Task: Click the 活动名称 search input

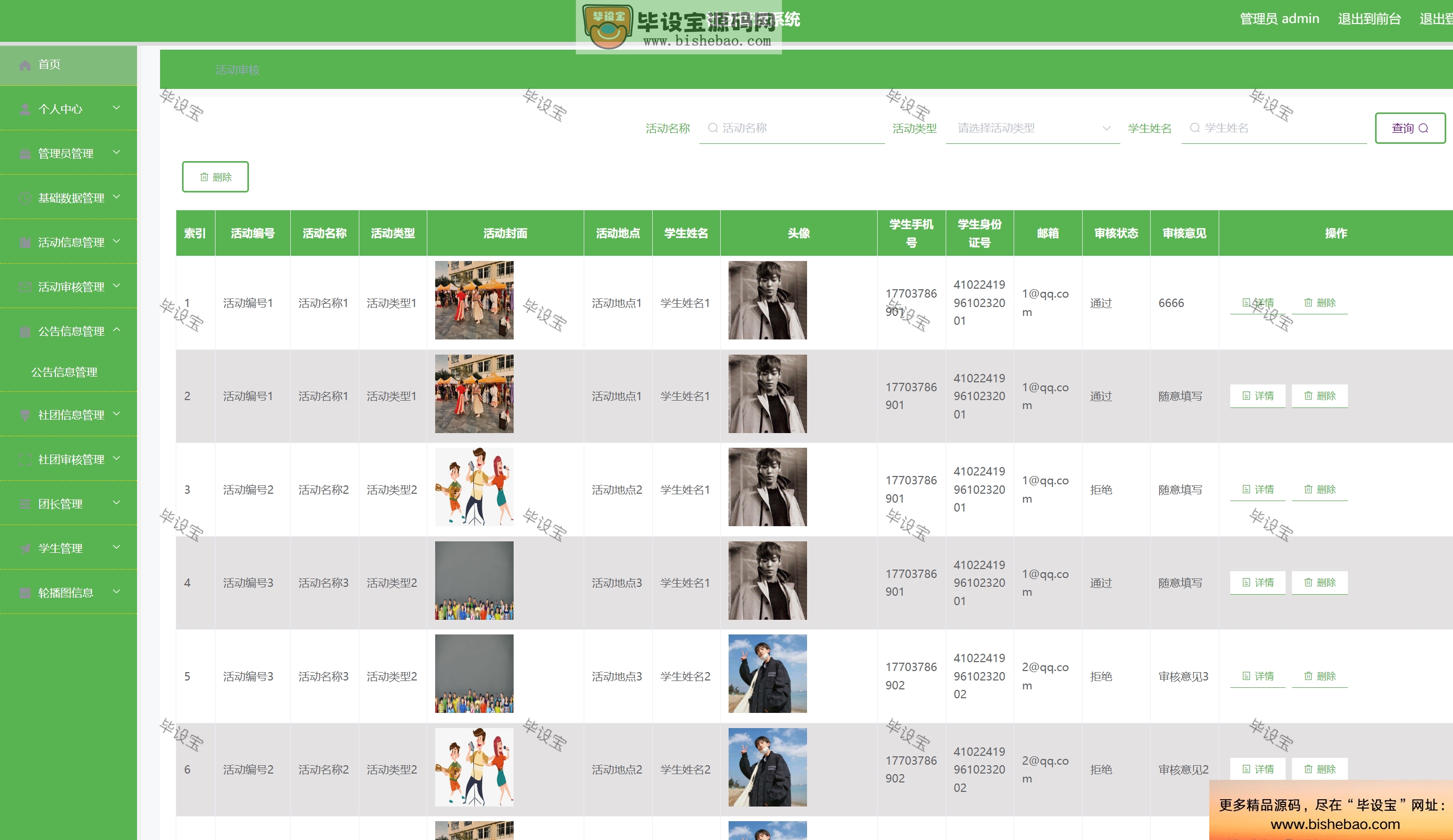Action: point(792,128)
